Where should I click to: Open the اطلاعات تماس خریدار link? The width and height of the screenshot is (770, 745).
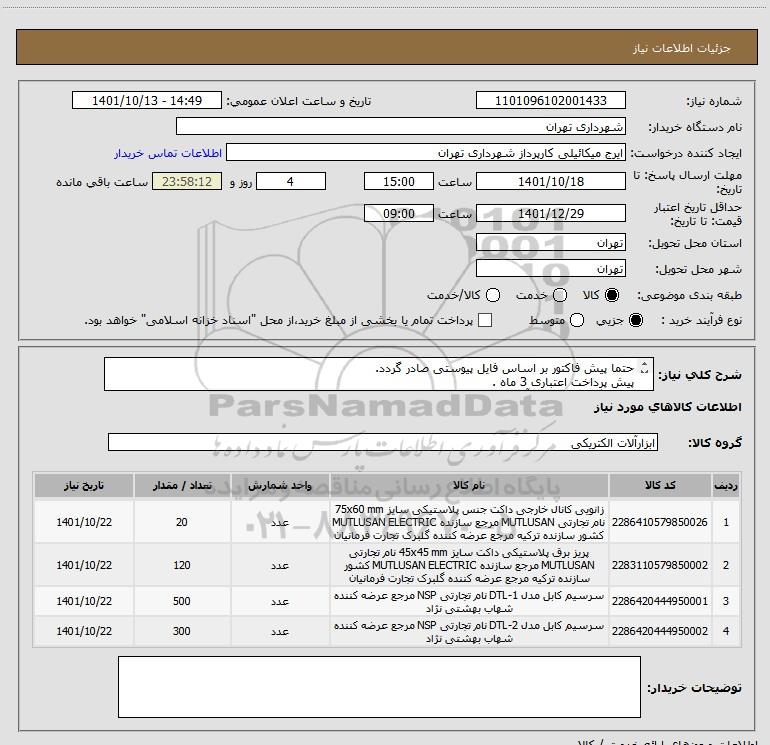pyautogui.click(x=168, y=153)
